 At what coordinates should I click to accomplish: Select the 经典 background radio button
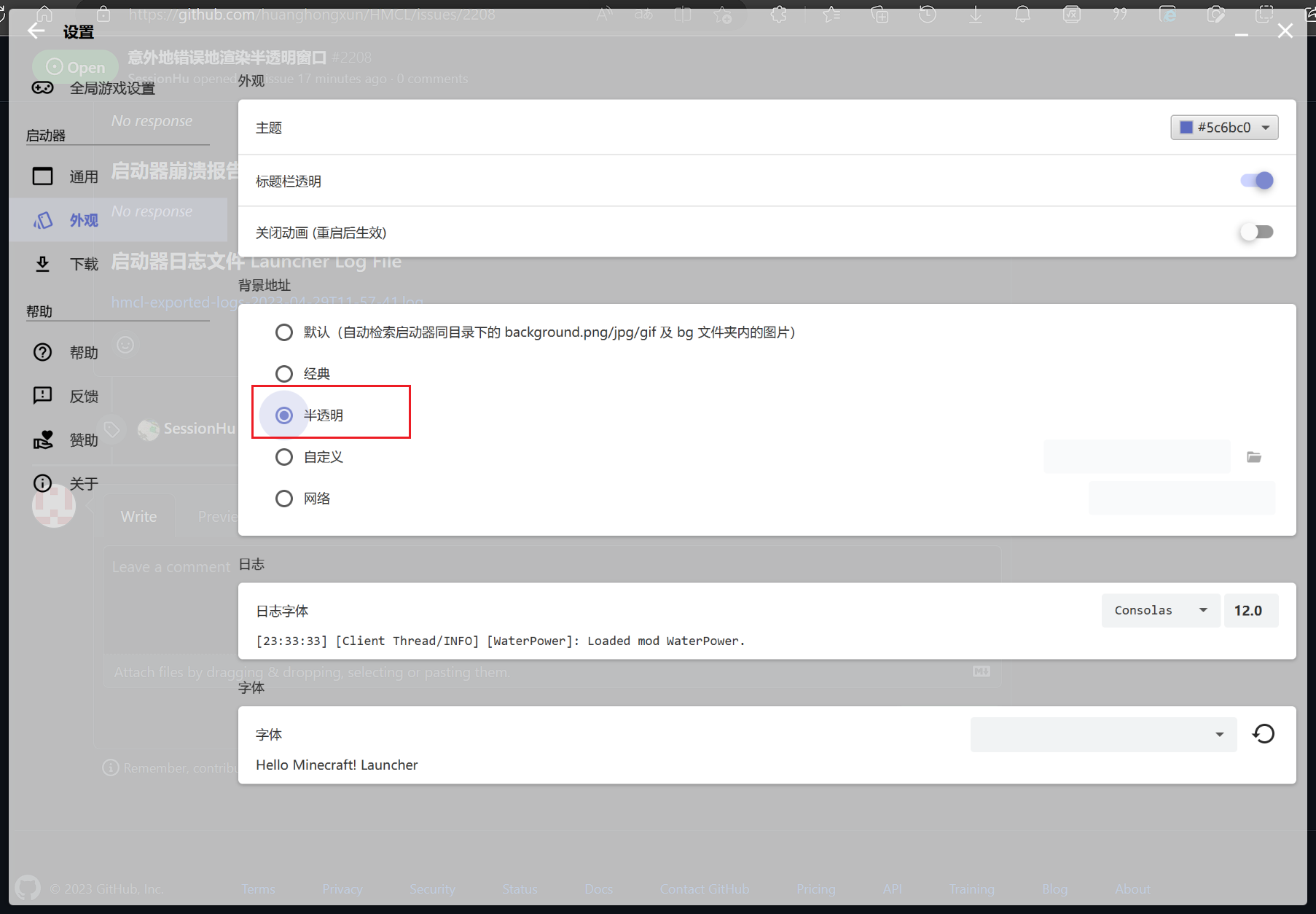coord(284,373)
